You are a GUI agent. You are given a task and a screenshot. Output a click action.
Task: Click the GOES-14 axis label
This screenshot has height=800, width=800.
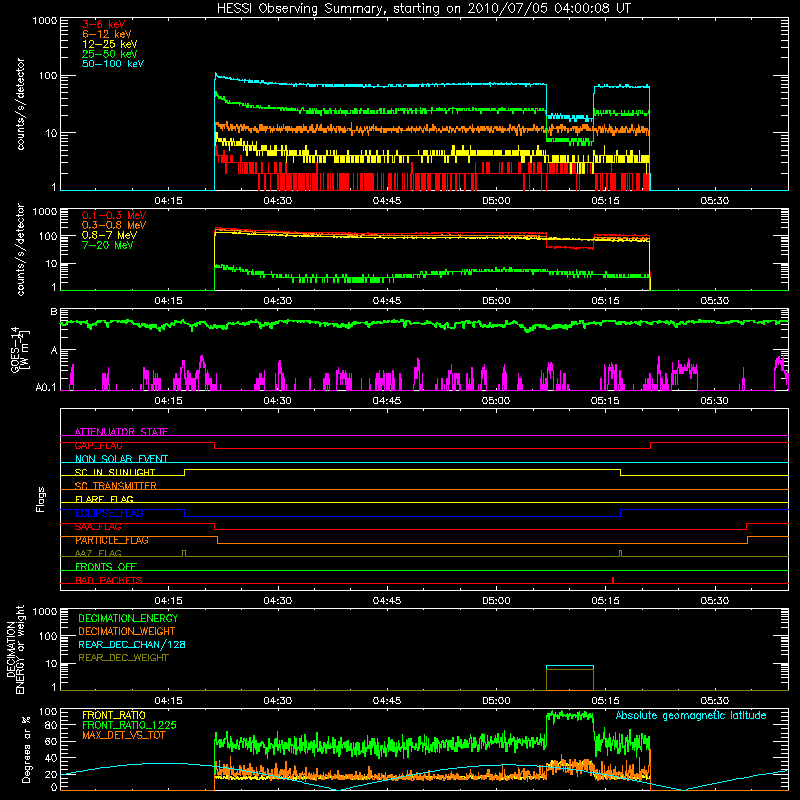[x=20, y=350]
